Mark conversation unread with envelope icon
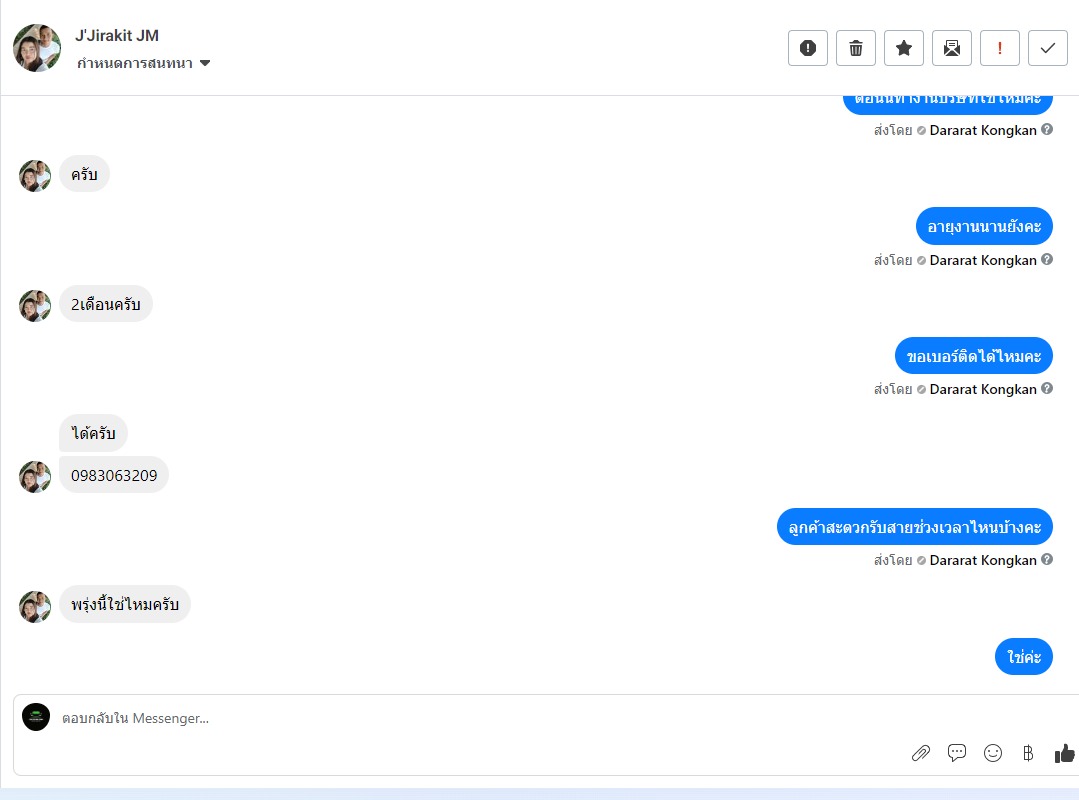Image resolution: width=1079 pixels, height=800 pixels. tap(952, 48)
